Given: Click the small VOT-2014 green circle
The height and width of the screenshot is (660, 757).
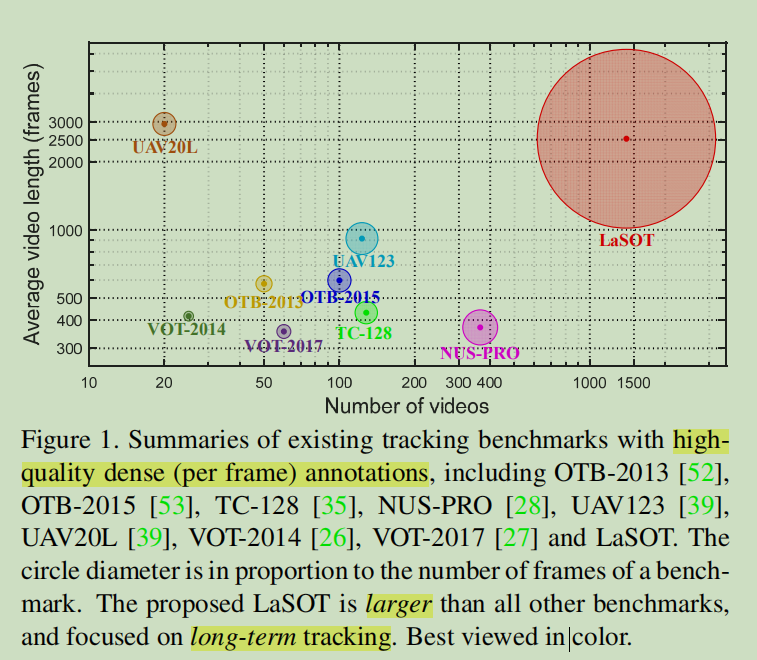Looking at the screenshot, I should tap(189, 316).
